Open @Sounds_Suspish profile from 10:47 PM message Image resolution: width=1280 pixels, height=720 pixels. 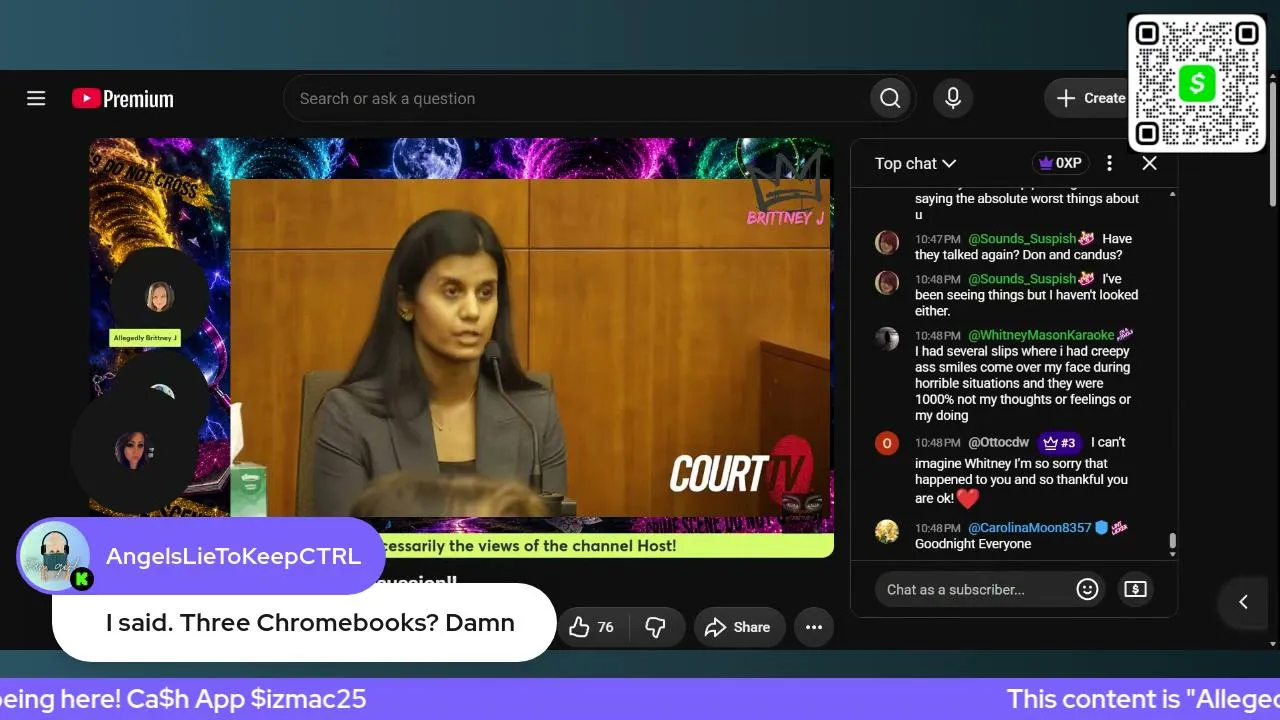(1022, 239)
